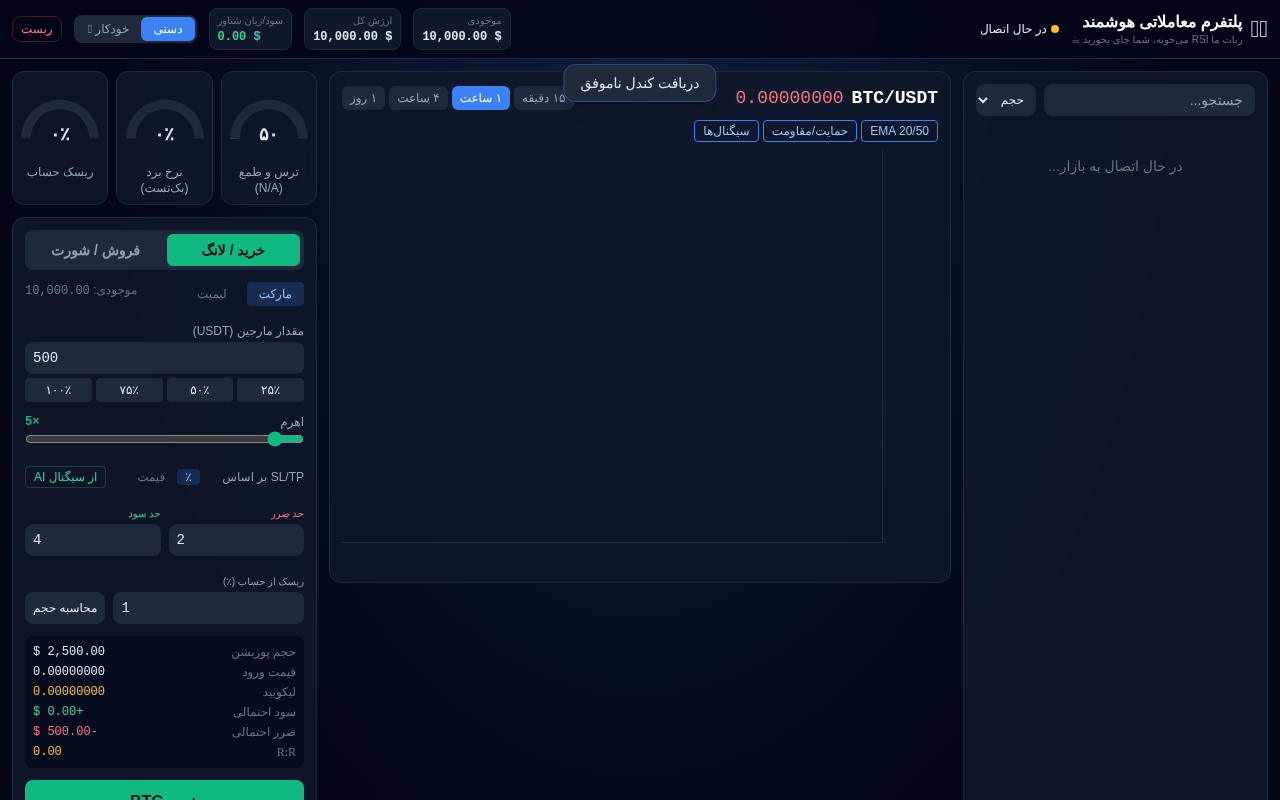Select the ۱ روز timeframe

363,98
